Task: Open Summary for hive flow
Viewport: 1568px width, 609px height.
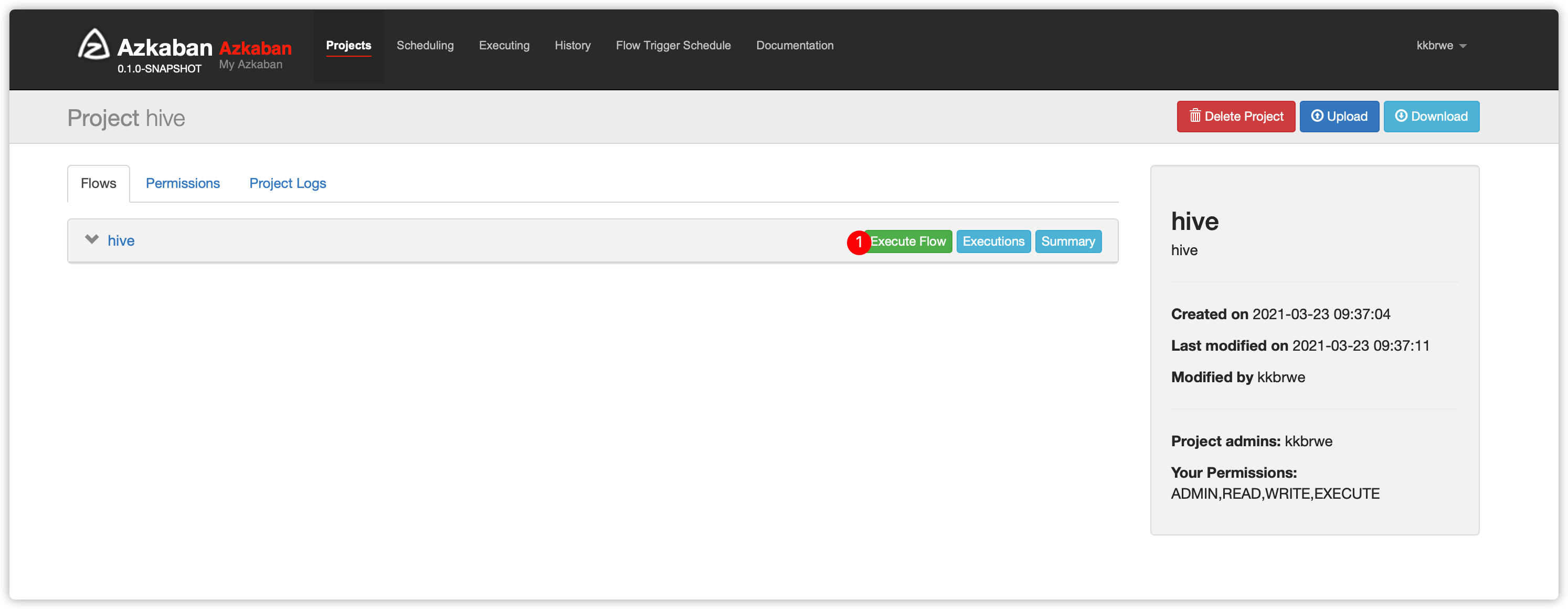Action: (1068, 241)
